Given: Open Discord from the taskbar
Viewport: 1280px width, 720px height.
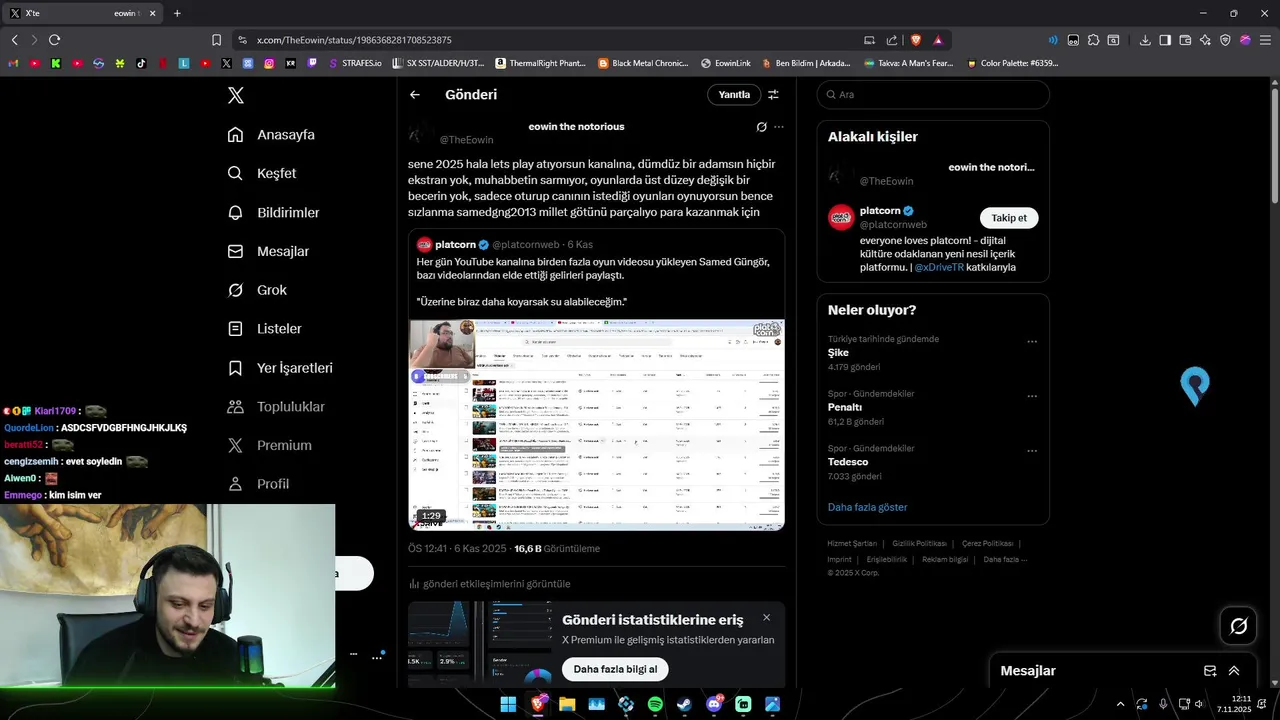Looking at the screenshot, I should tap(714, 704).
